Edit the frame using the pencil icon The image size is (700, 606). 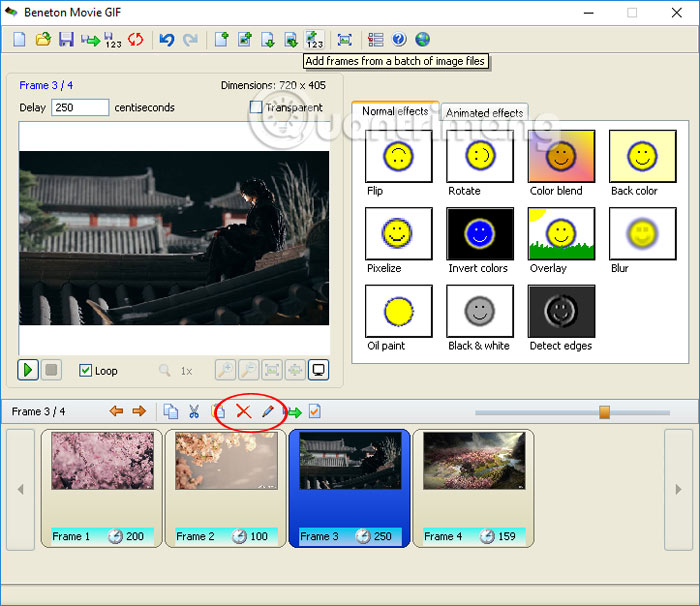pyautogui.click(x=267, y=411)
